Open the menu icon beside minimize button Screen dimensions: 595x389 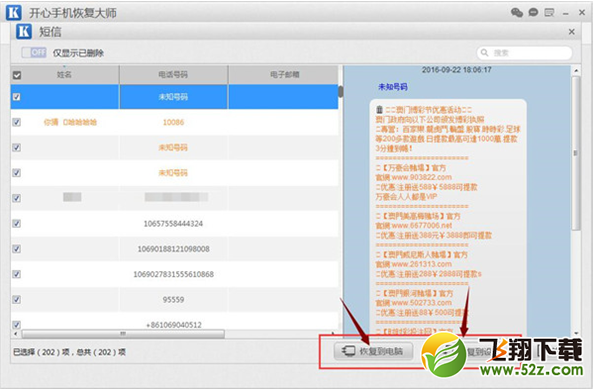point(549,13)
